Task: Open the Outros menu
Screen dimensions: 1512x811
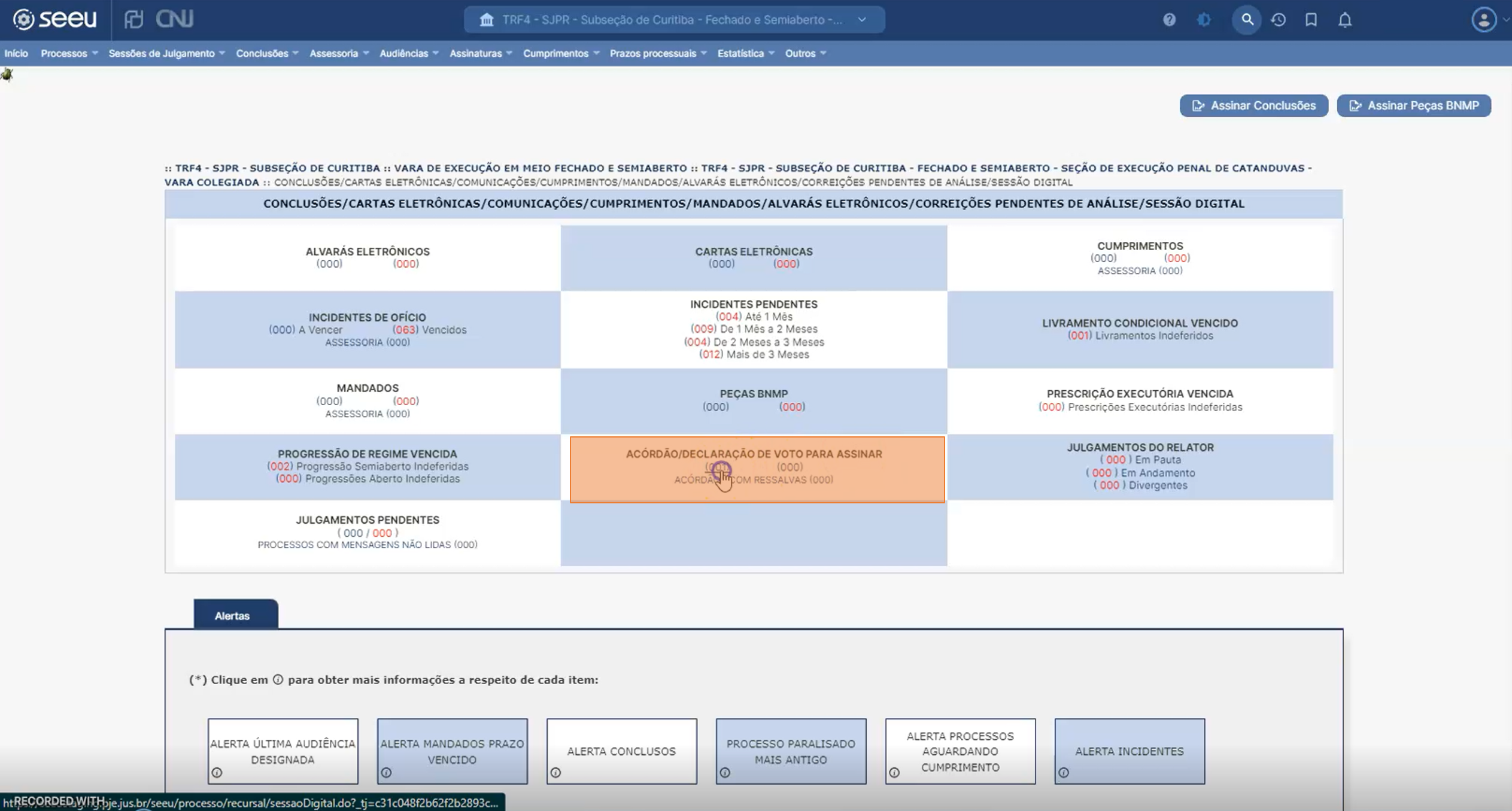Action: [806, 53]
